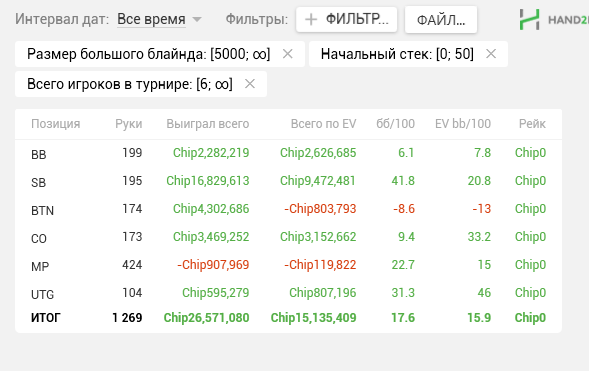The width and height of the screenshot is (589, 371).
Task: Sort by бб/100 column header
Action: (396, 124)
